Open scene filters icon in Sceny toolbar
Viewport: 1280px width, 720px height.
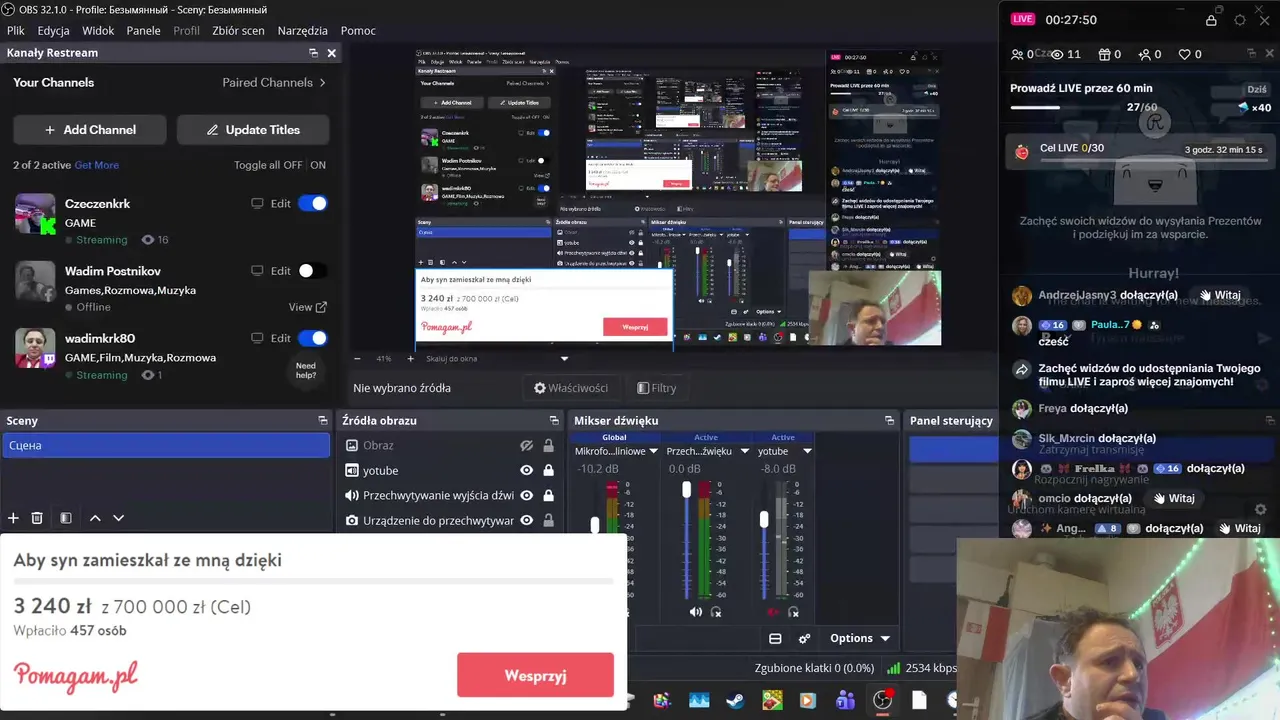pyautogui.click(x=66, y=518)
